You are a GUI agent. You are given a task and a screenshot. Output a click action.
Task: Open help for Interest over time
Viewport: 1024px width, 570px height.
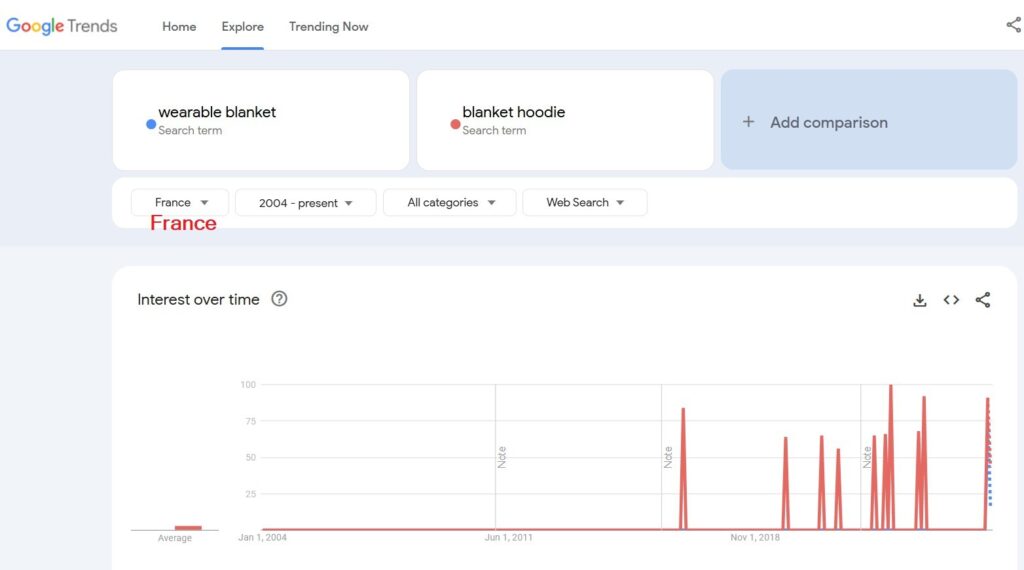279,299
